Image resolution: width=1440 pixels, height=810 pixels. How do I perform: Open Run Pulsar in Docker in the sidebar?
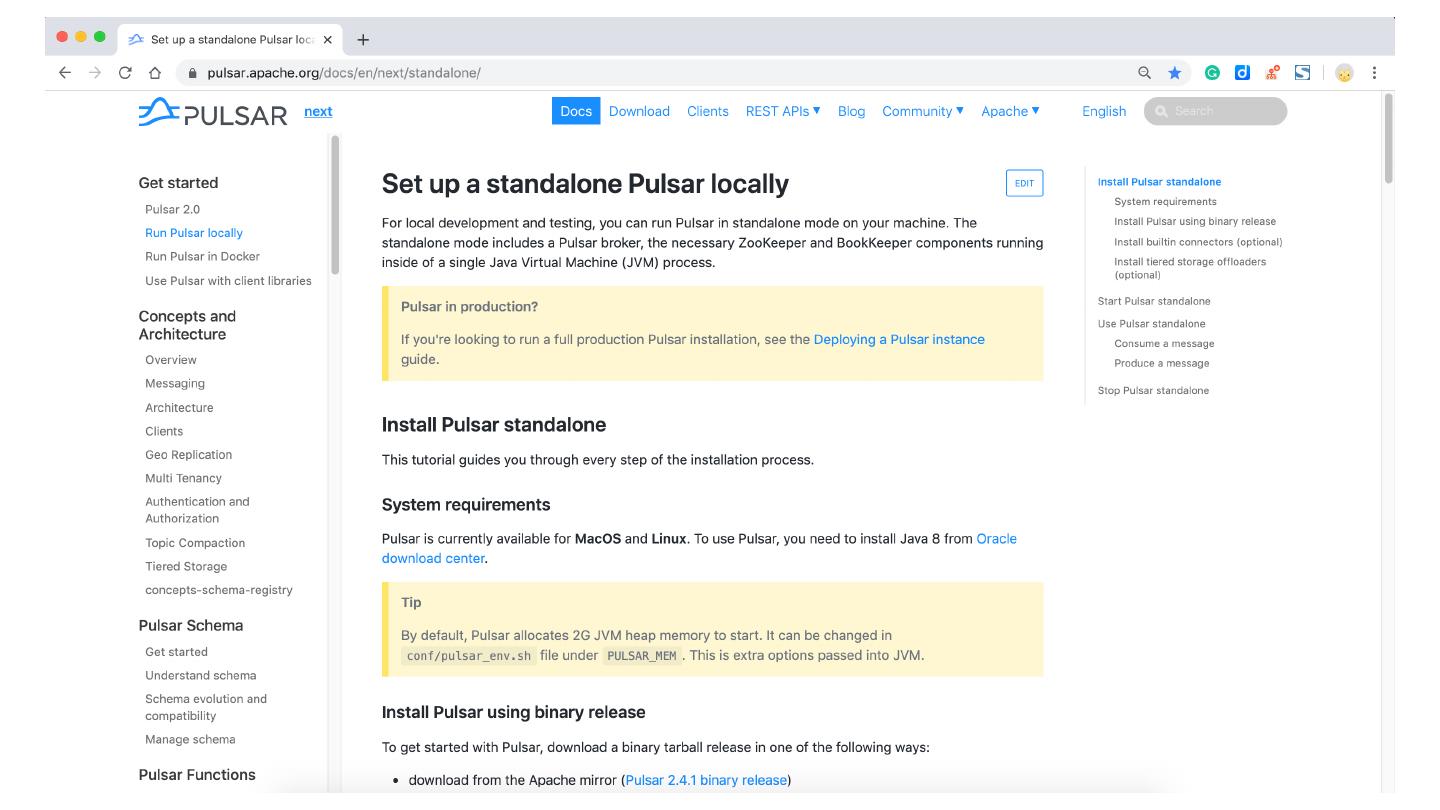click(202, 256)
